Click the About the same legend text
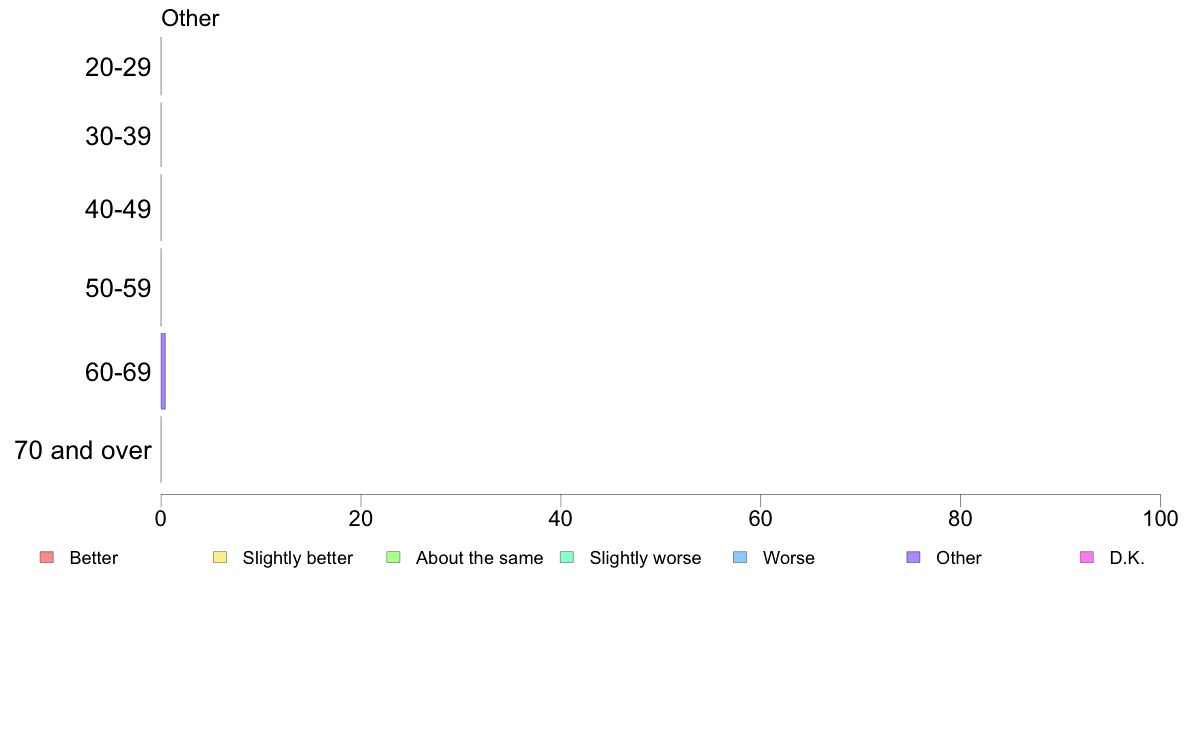The image size is (1188, 736). tap(480, 558)
